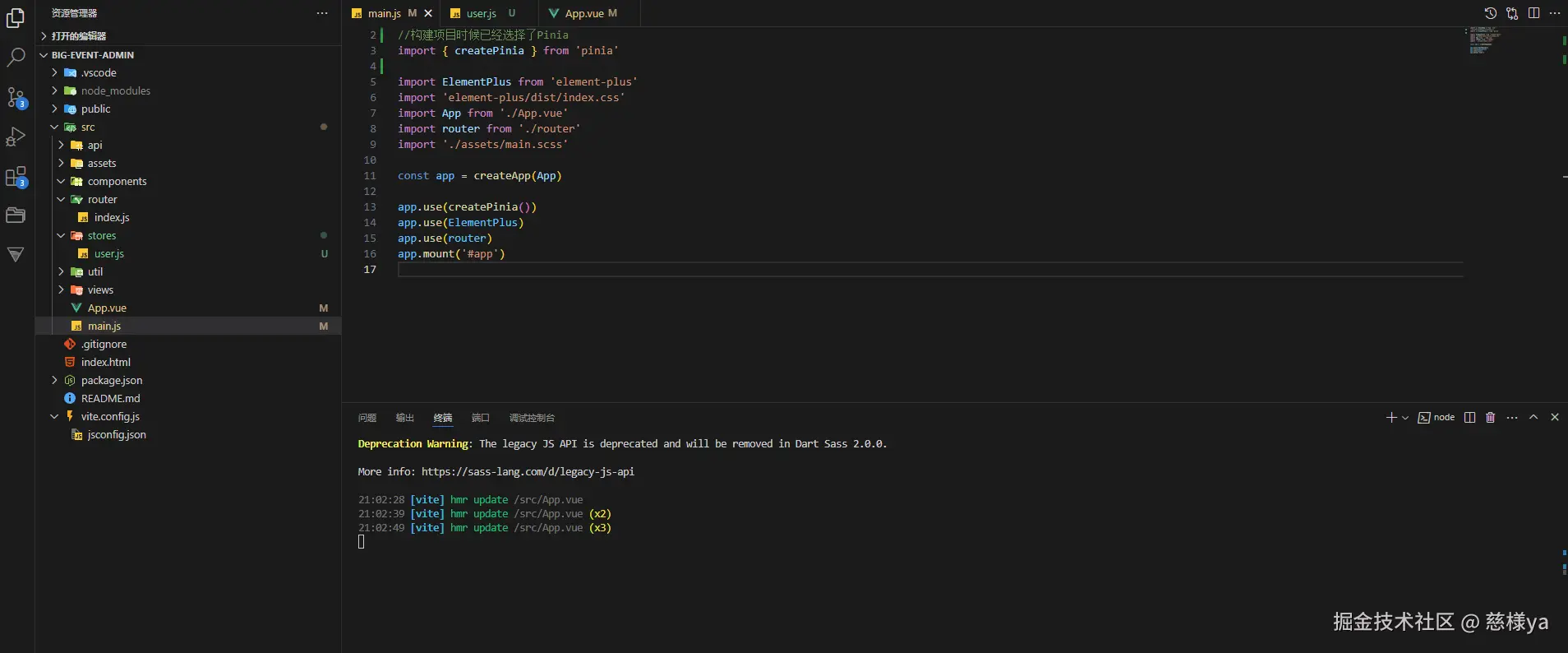This screenshot has height=653, width=1568.
Task: Open the Extensions view
Action: pyautogui.click(x=16, y=176)
